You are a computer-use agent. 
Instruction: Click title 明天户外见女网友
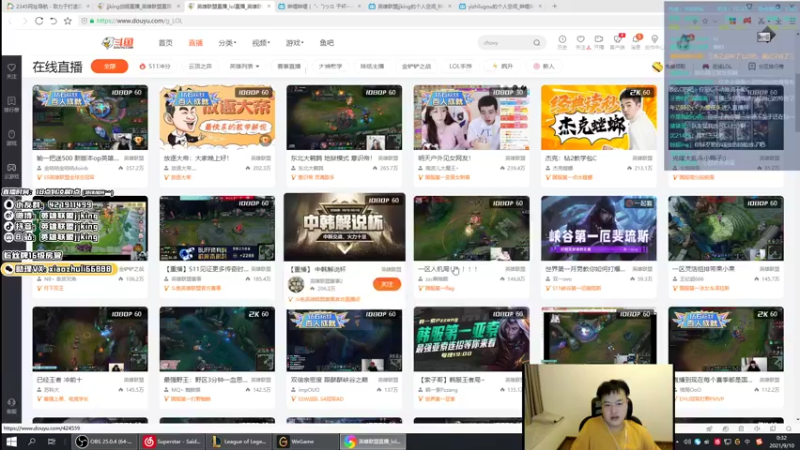pos(444,158)
